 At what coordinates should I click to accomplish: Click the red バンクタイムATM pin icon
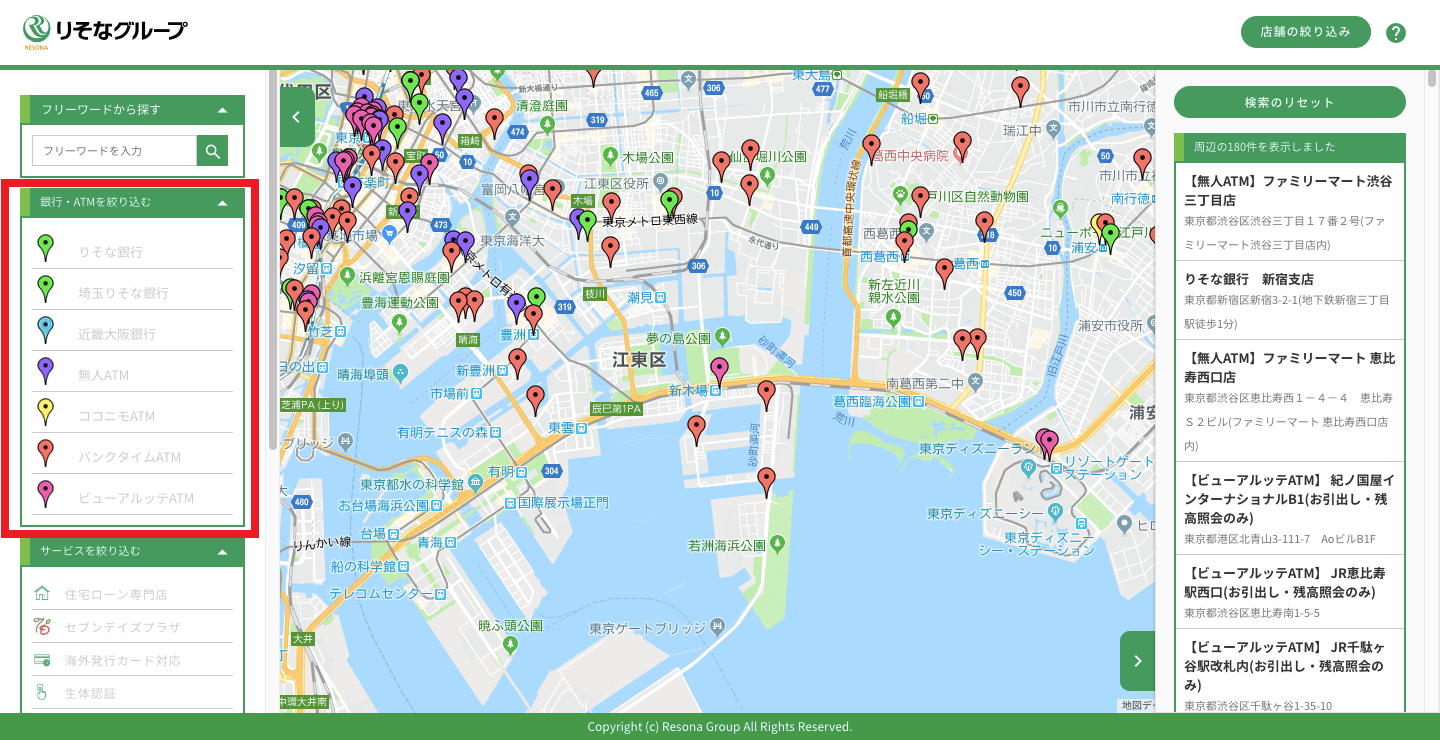pyautogui.click(x=45, y=452)
